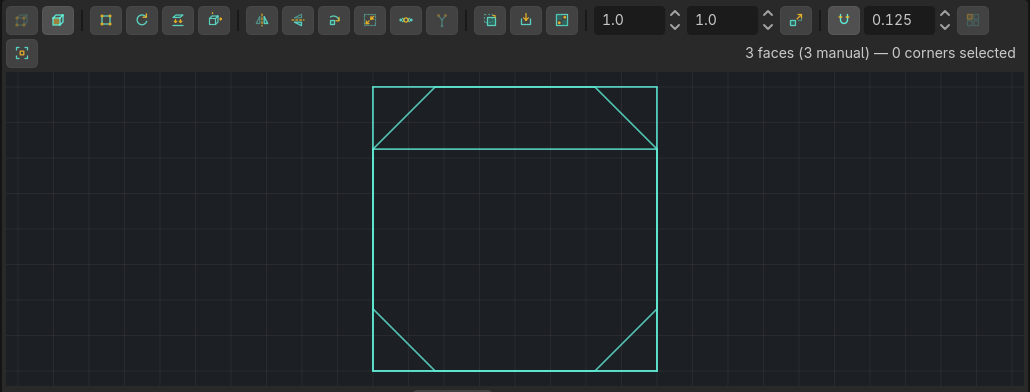This screenshot has width=1030, height=392.
Task: Decrease the second 1.0 scale value
Action: [x=768, y=27]
